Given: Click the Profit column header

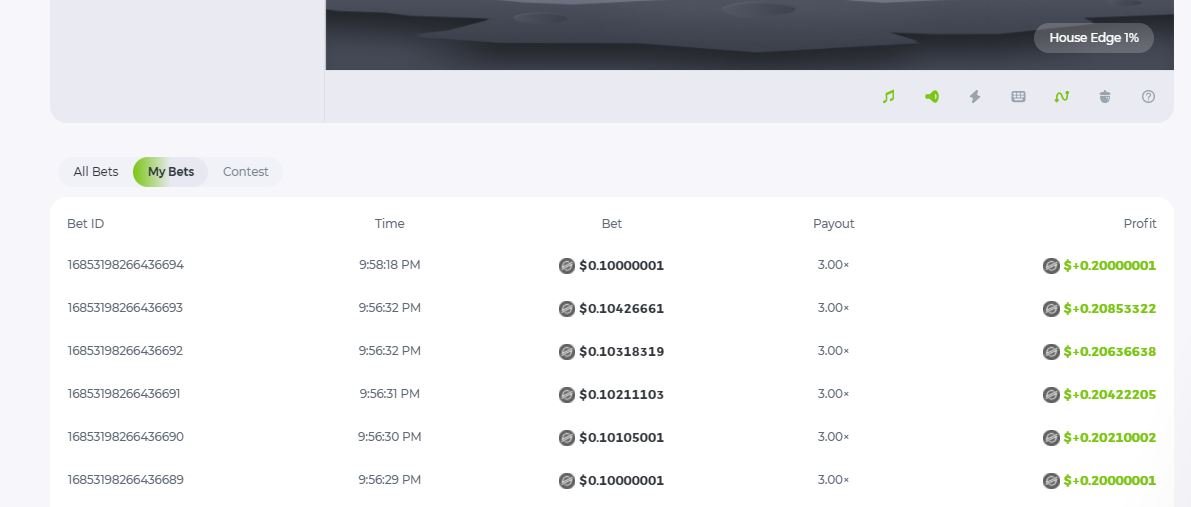Looking at the screenshot, I should point(1139,224).
